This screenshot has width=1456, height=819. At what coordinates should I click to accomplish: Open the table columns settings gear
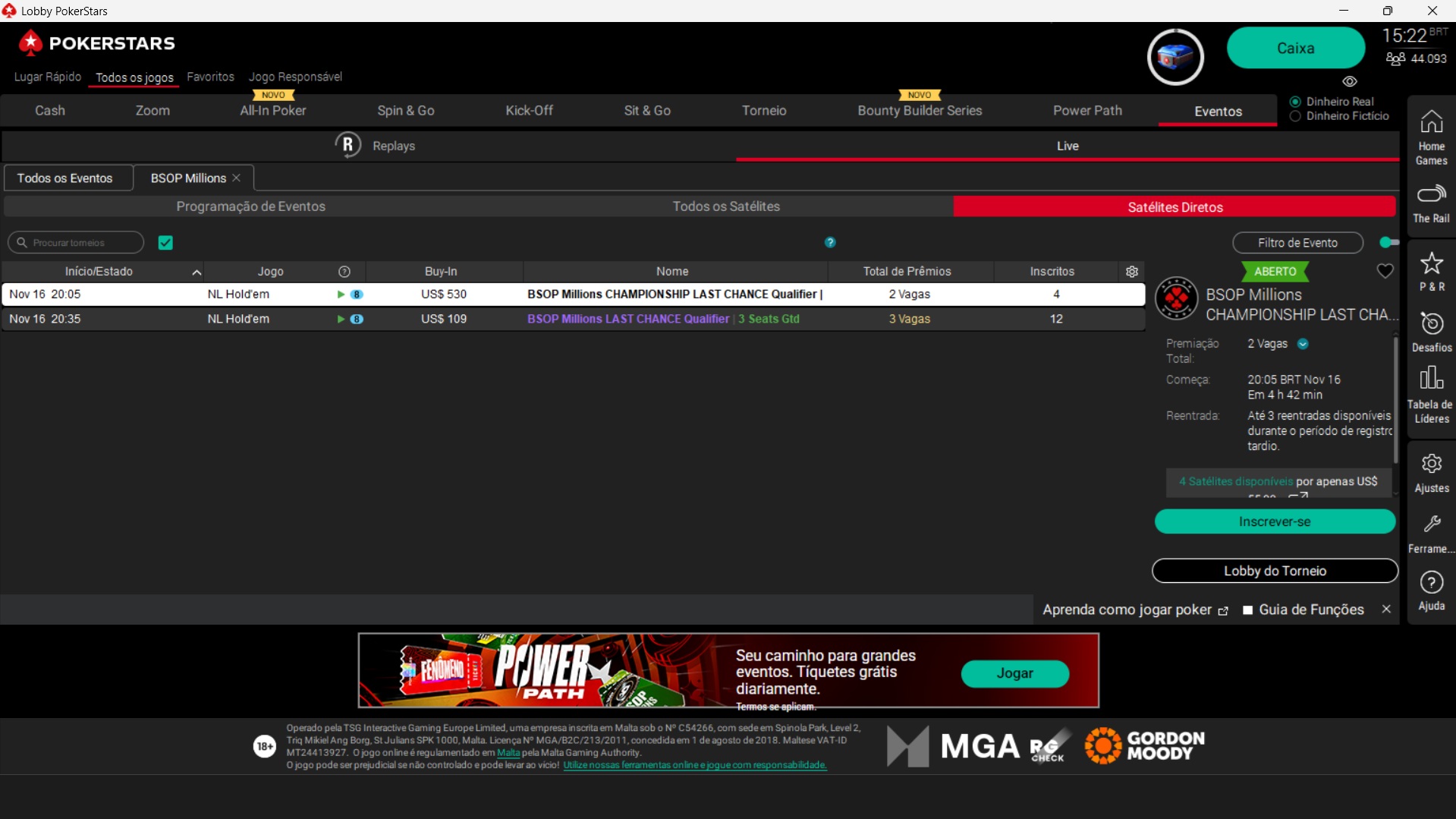tap(1131, 272)
